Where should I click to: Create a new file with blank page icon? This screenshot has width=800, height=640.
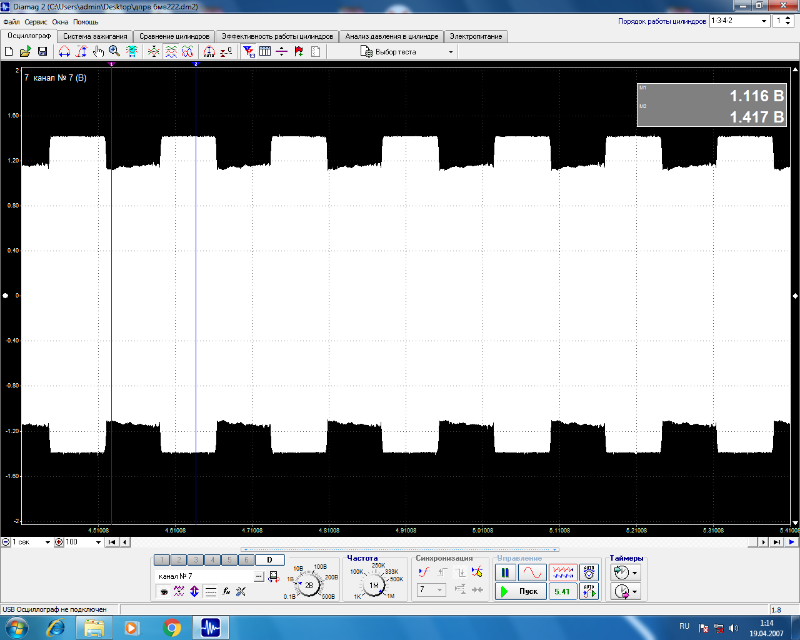point(9,52)
